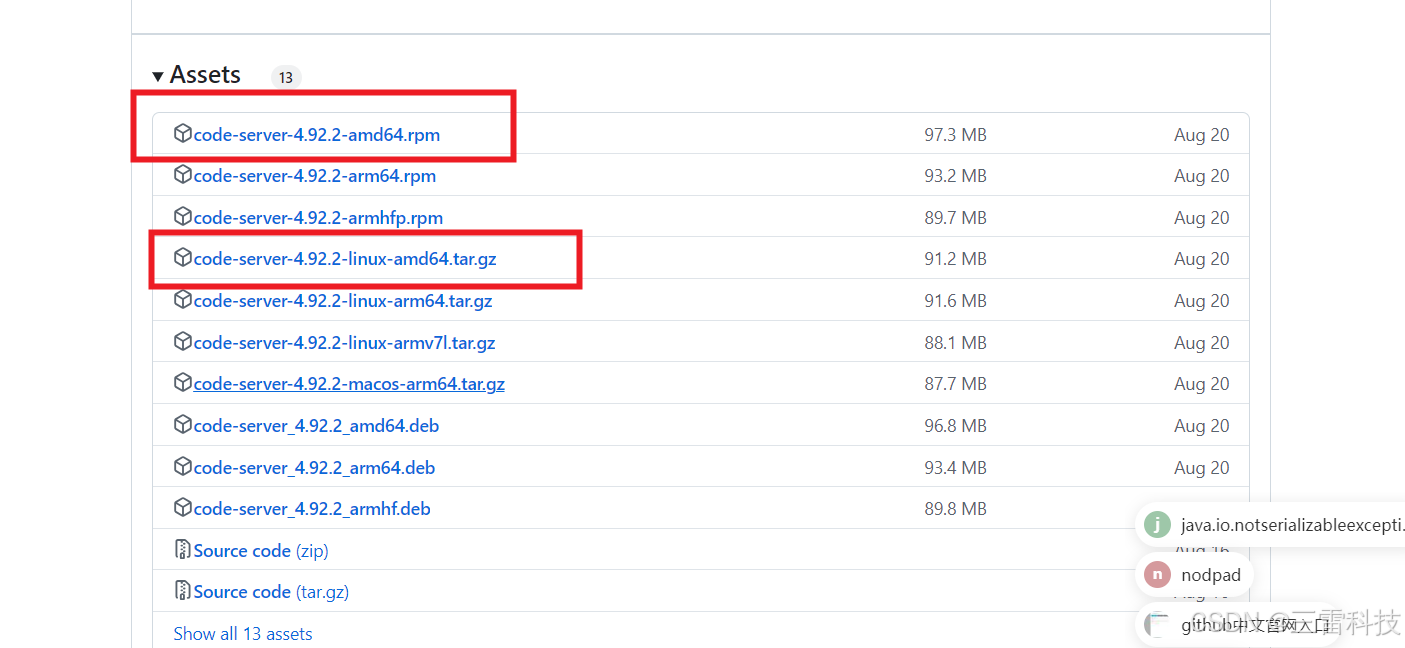Viewport: 1405px width, 648px height.
Task: Click package icon beside code-server-4.92.2-armhfp.rpm
Action: coord(182,216)
